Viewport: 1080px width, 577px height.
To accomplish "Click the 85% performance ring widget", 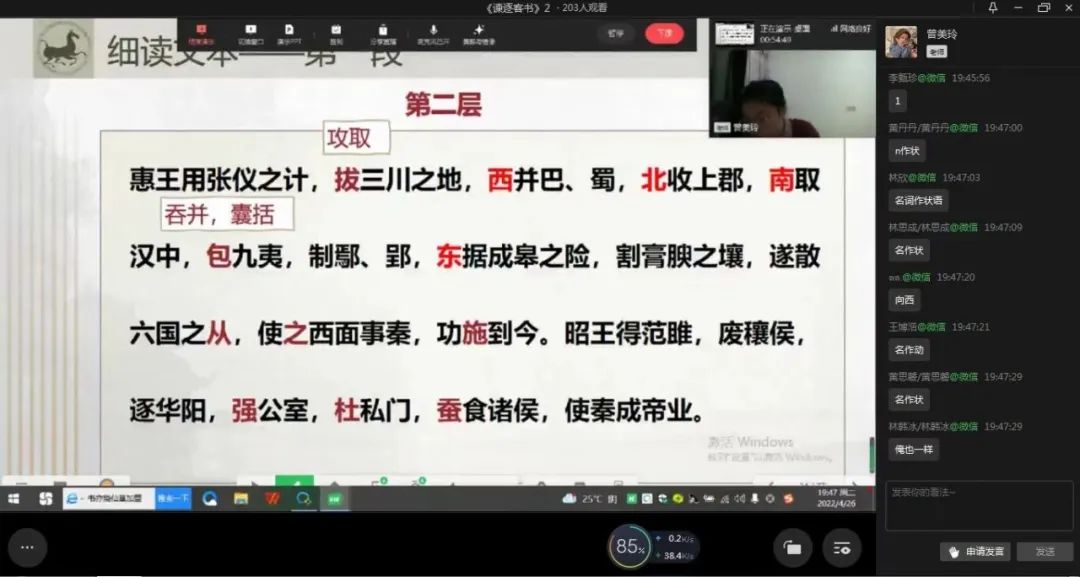I will coord(628,547).
